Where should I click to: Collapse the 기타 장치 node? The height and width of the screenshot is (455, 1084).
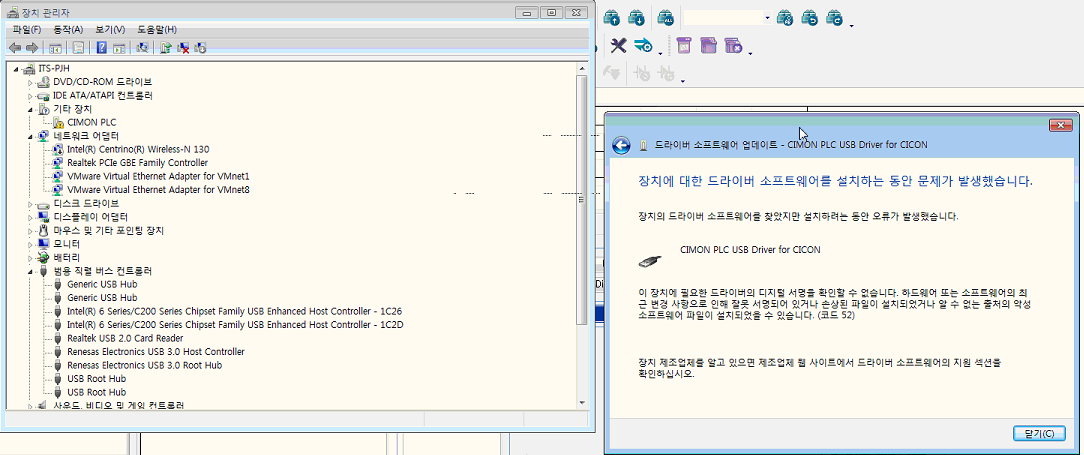pos(30,109)
